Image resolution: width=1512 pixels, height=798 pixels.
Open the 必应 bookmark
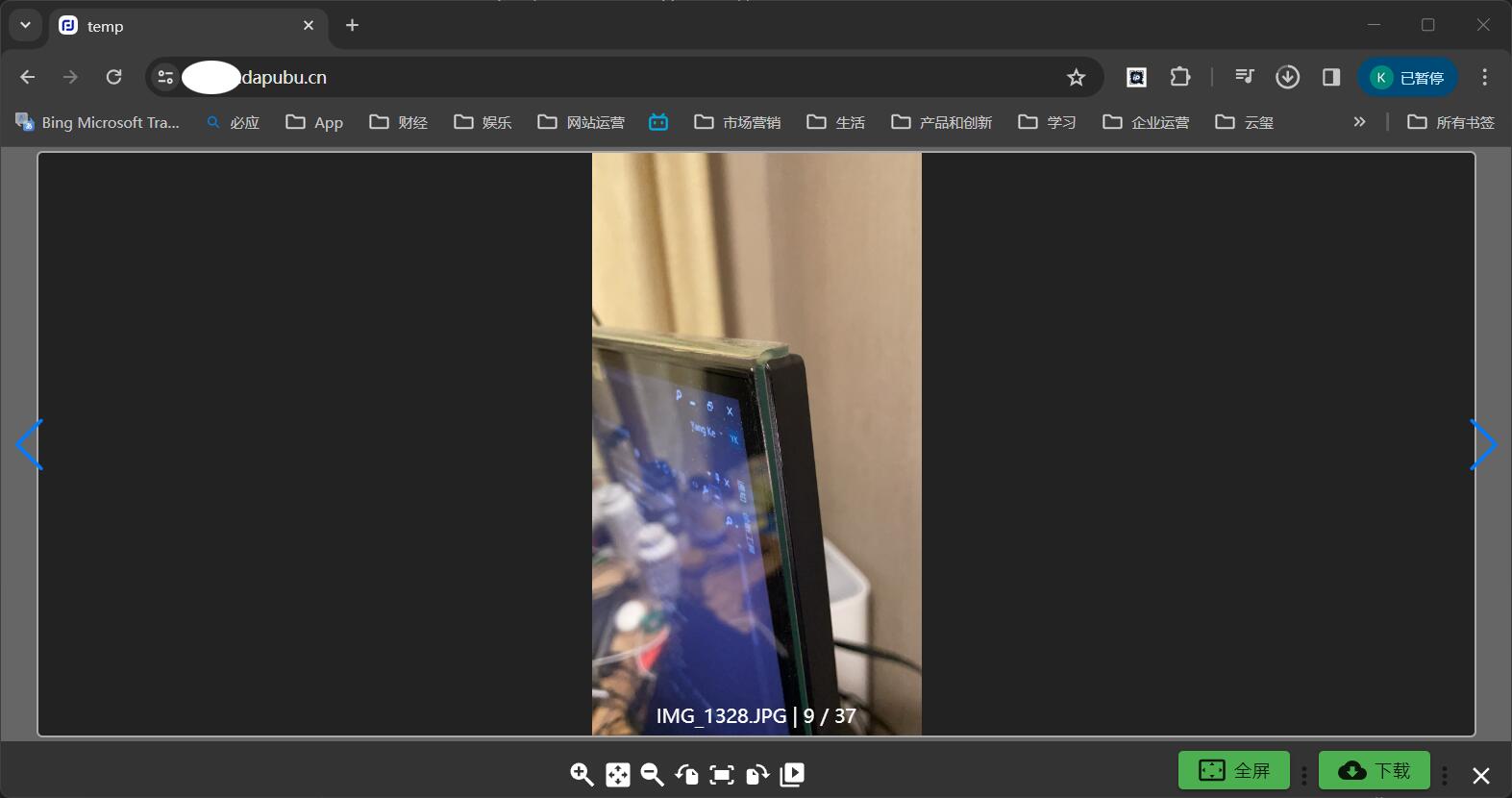234,122
